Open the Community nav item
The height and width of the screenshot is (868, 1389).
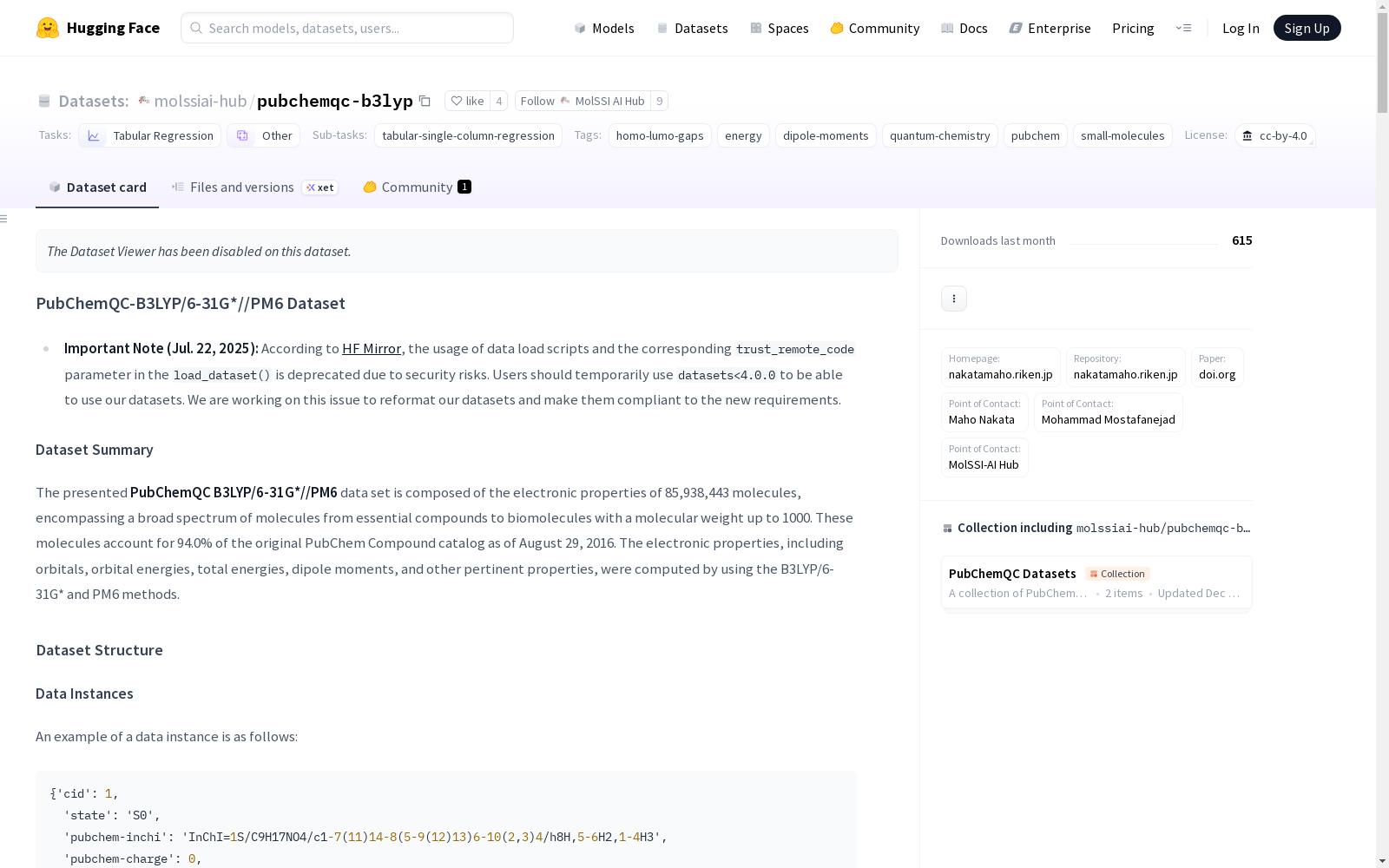(874, 28)
